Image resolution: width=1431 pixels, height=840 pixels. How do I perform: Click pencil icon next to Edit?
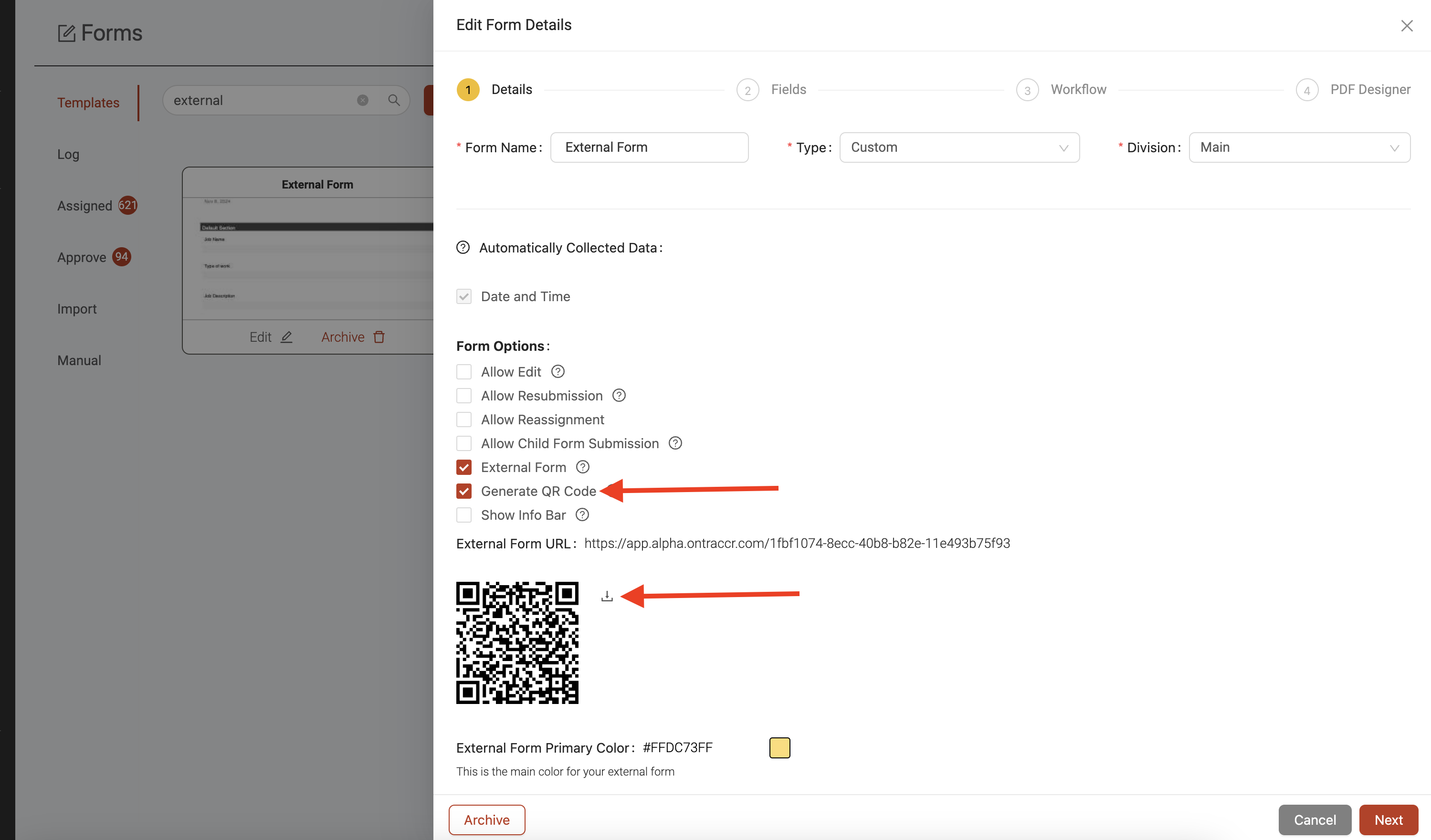pyautogui.click(x=287, y=337)
